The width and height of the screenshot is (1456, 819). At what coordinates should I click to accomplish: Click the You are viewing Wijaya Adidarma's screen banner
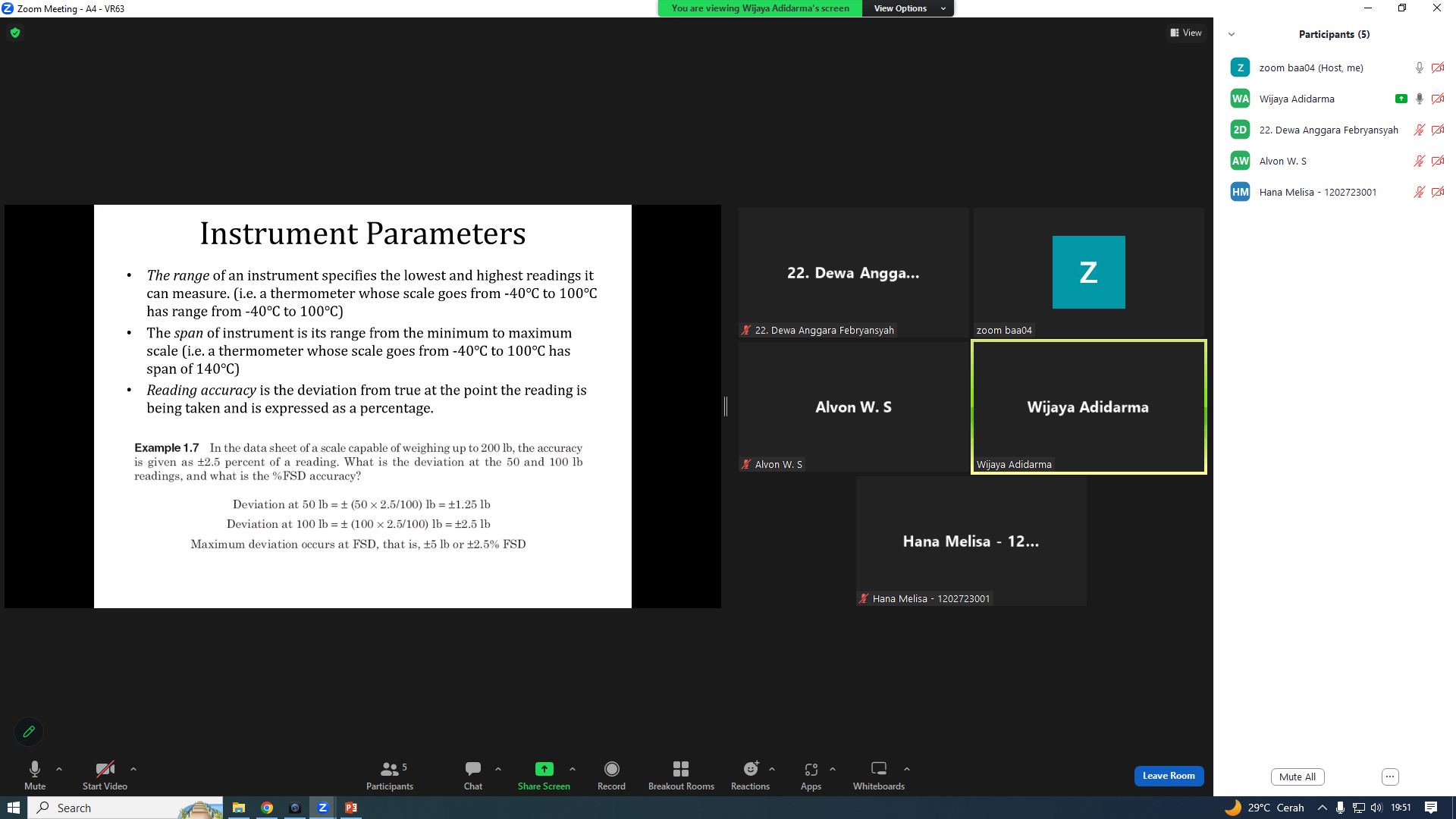(x=760, y=8)
